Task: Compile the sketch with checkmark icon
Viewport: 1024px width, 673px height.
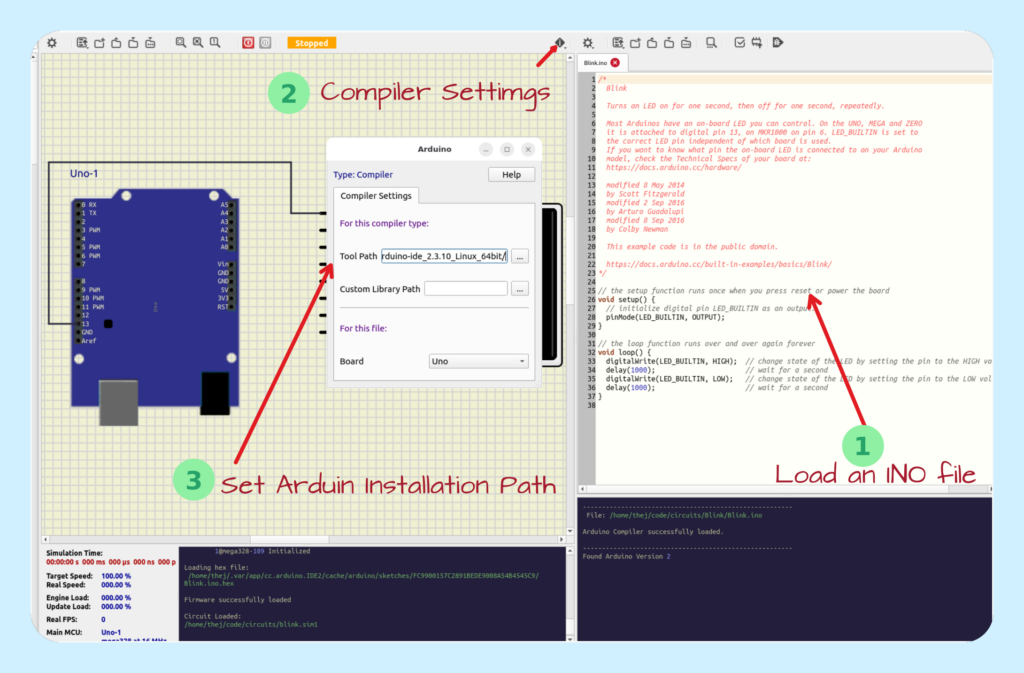Action: [739, 43]
